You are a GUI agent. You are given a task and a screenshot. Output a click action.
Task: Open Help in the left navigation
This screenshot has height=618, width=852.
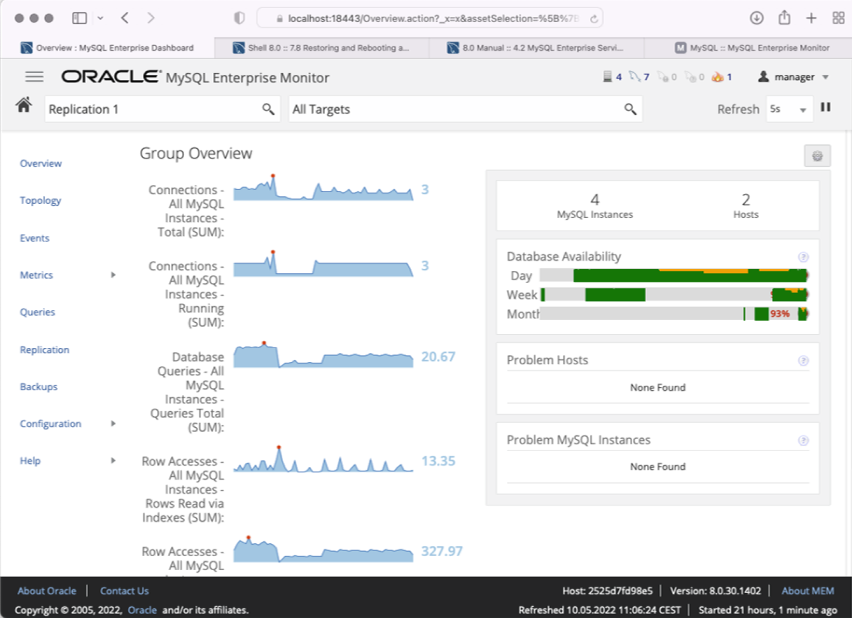click(x=30, y=460)
